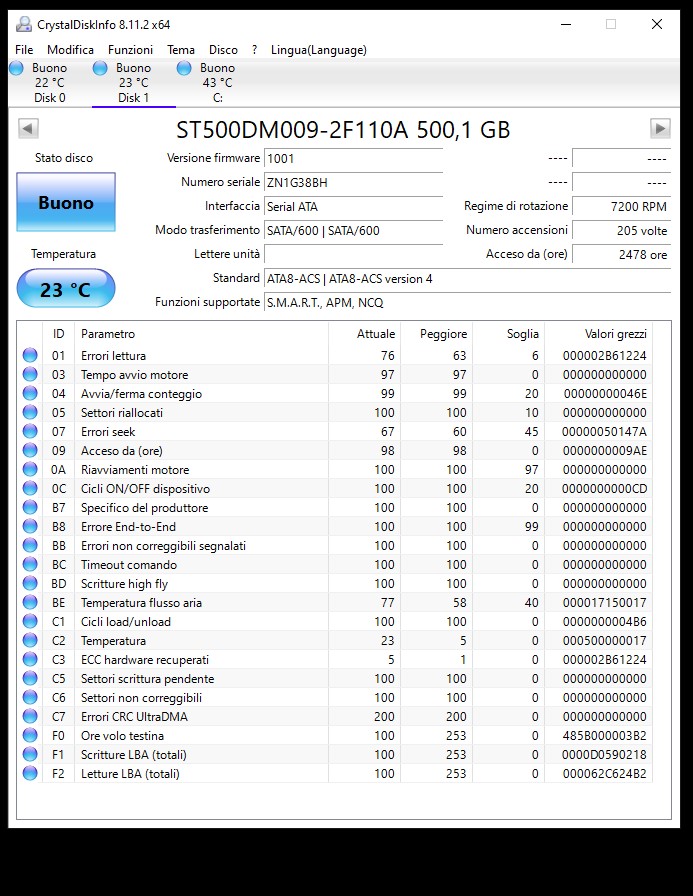
Task: Open the Funzioni menu
Action: [x=130, y=50]
